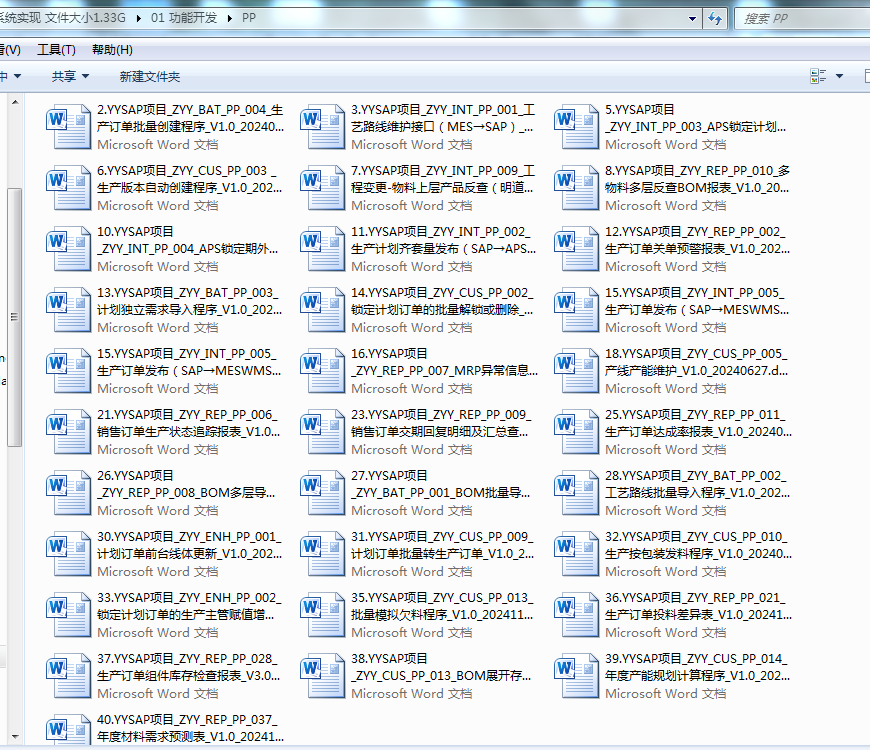Select the Word icon for 8.YYSAP项目_ZYY_REP_PP_010 file

(x=577, y=187)
